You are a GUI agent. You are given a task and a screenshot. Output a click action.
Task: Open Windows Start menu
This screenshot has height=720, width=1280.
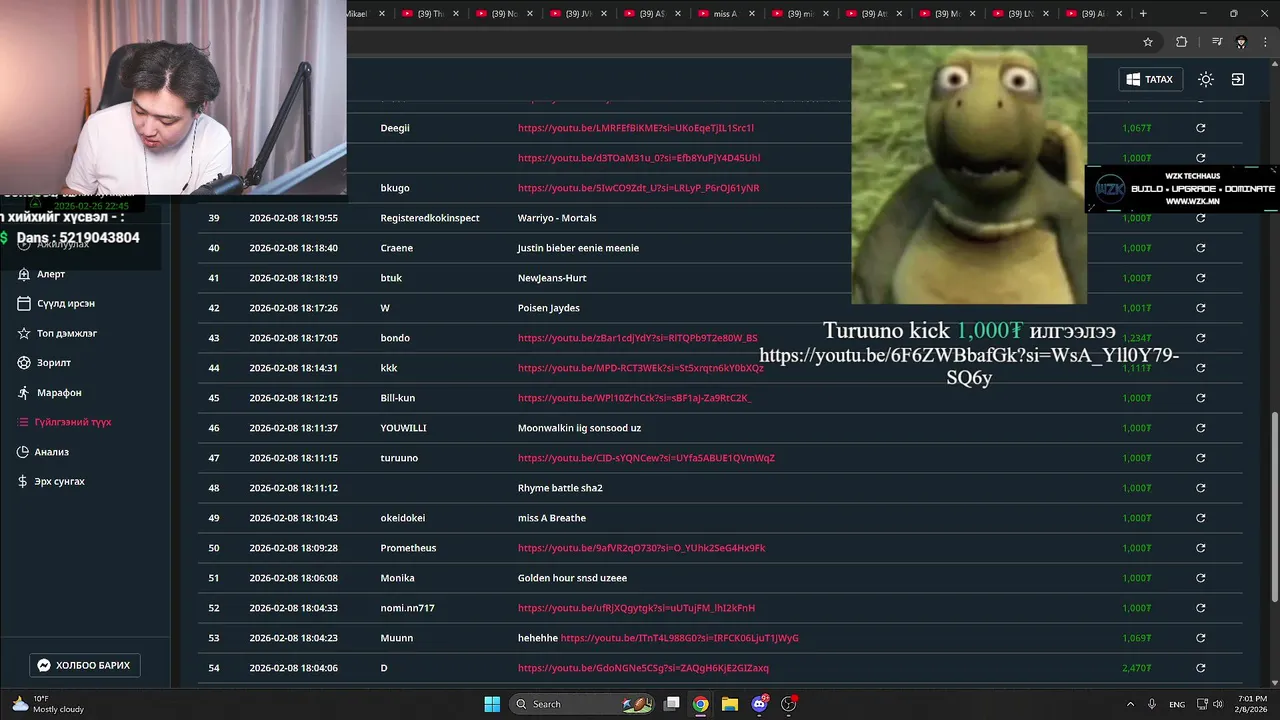point(492,704)
